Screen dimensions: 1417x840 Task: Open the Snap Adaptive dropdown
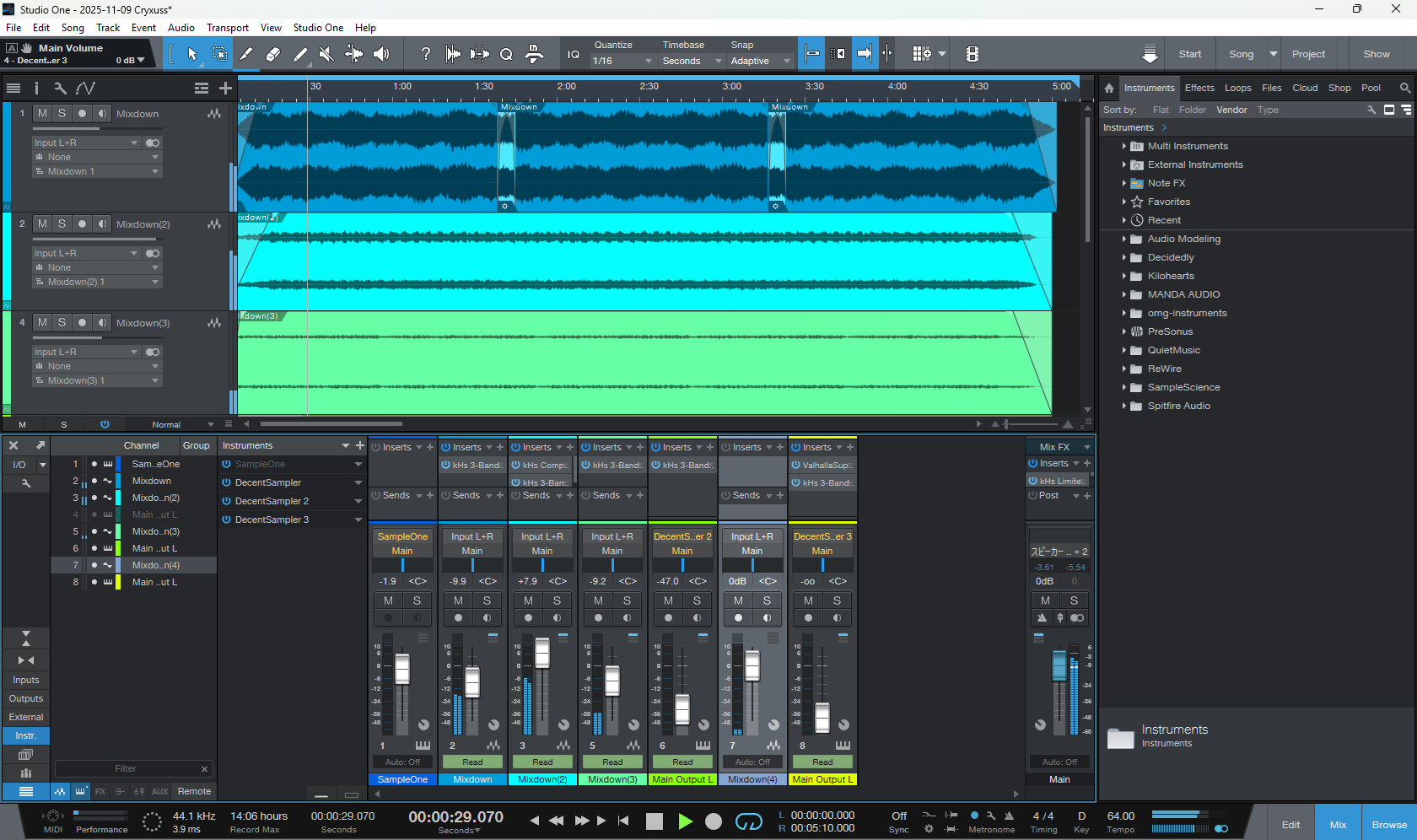point(759,61)
